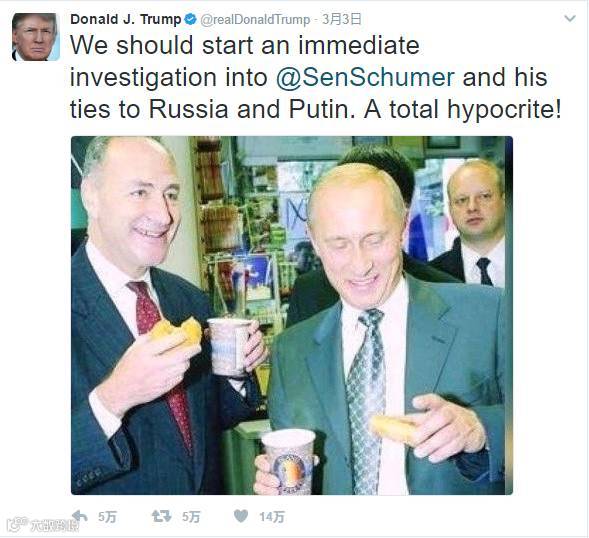This screenshot has width=589, height=538.
Task: Visit the @realDonaldTrump handle link
Action: [x=255, y=20]
